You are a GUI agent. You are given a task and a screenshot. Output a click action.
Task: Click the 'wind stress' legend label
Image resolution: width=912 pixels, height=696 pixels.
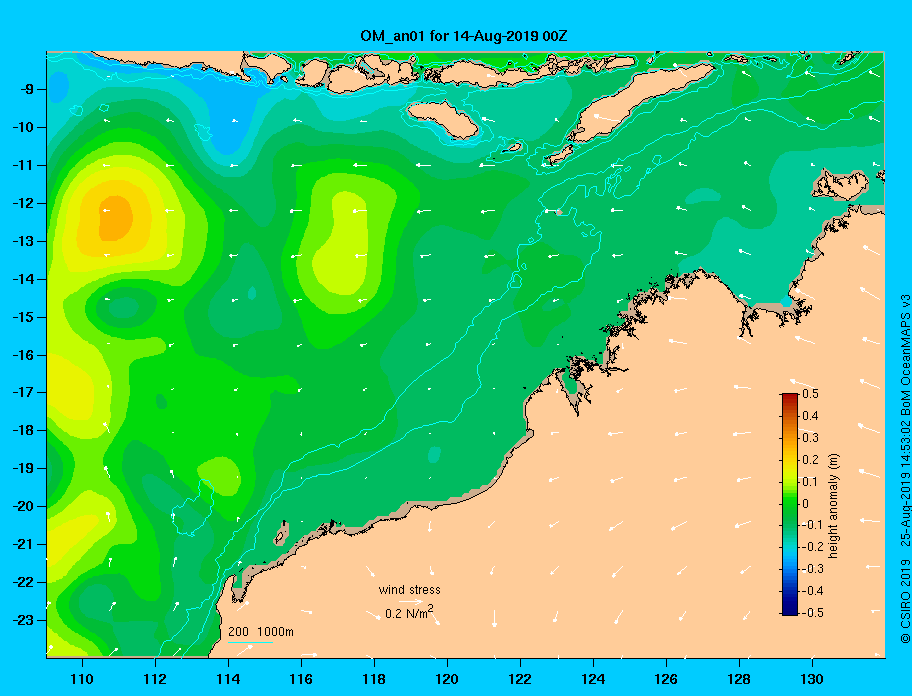[409, 590]
